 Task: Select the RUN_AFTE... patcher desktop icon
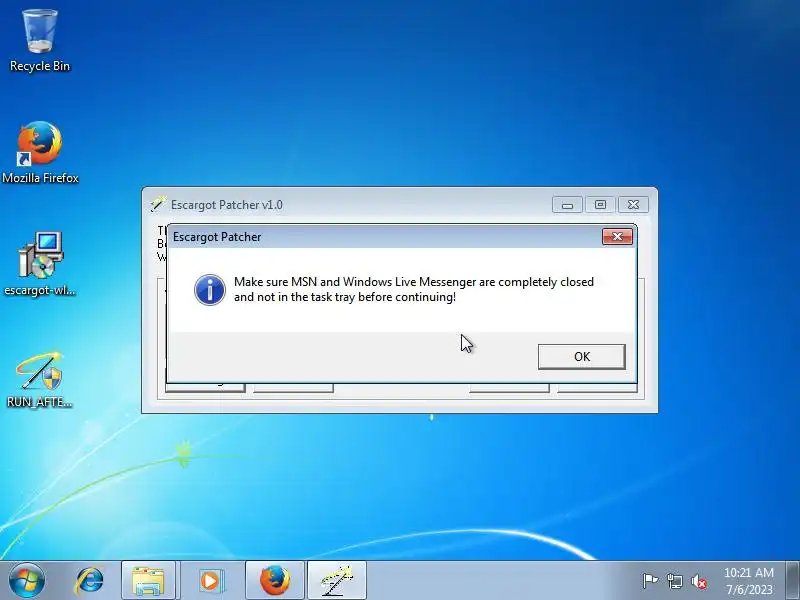(40, 380)
